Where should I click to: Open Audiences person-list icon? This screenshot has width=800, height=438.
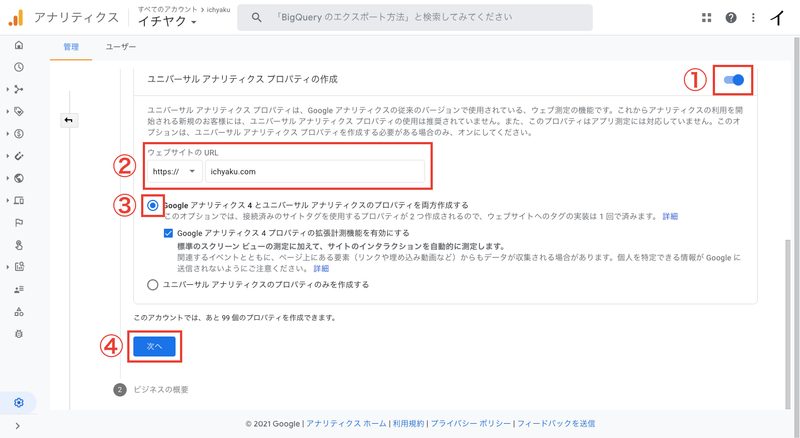pyautogui.click(x=19, y=289)
